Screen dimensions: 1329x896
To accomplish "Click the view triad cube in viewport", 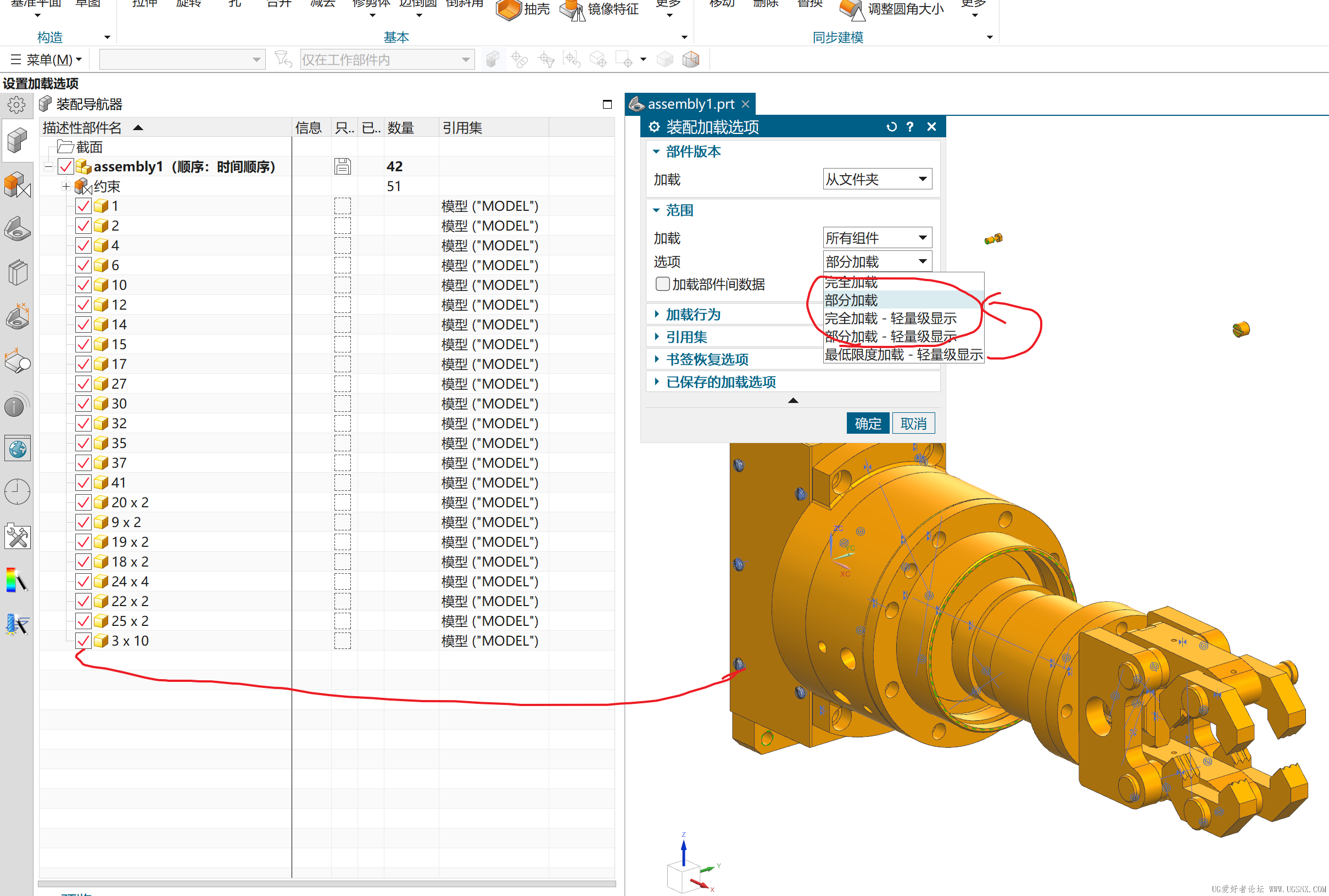I will click(x=683, y=876).
